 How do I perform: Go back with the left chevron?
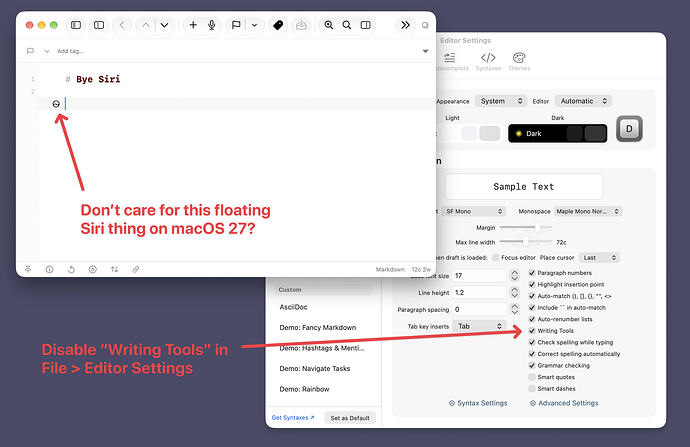pos(122,25)
